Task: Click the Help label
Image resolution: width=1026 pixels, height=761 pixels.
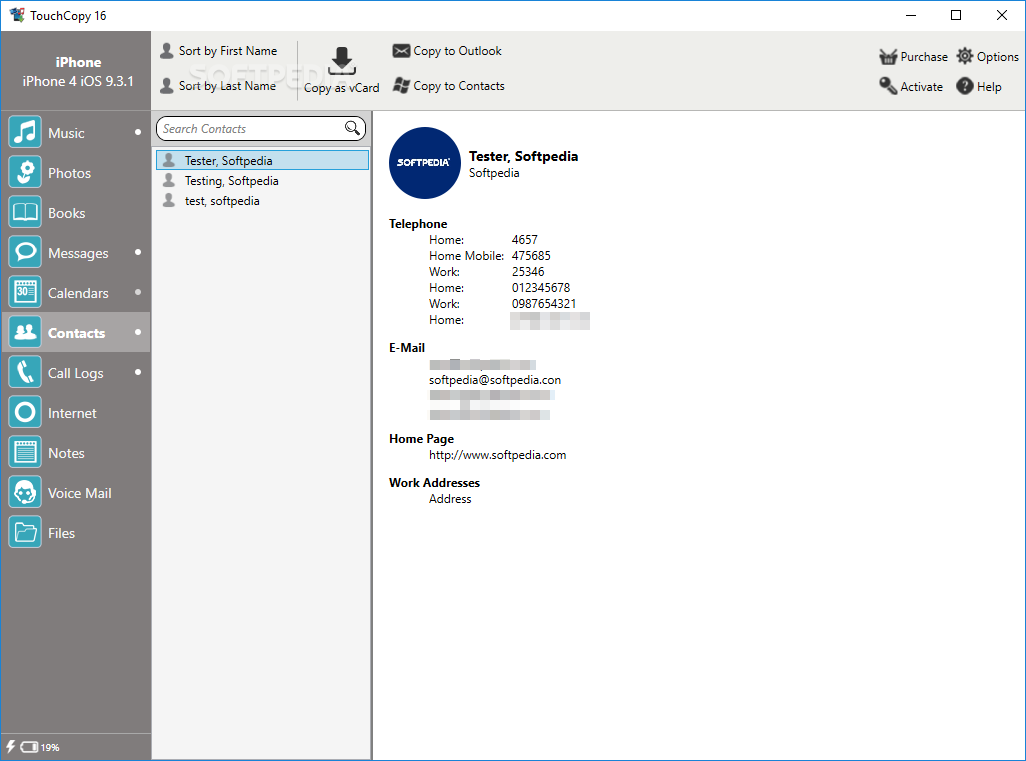Action: [989, 86]
